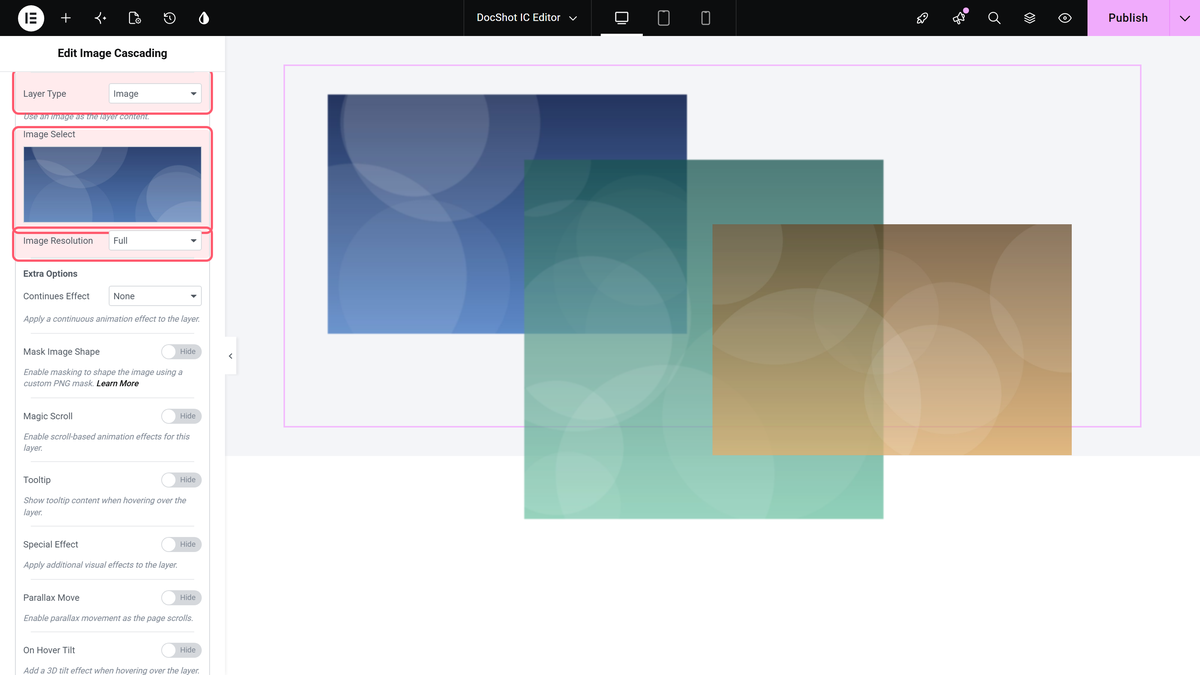1200x675 pixels.
Task: Click the Publish button
Action: 1128,18
